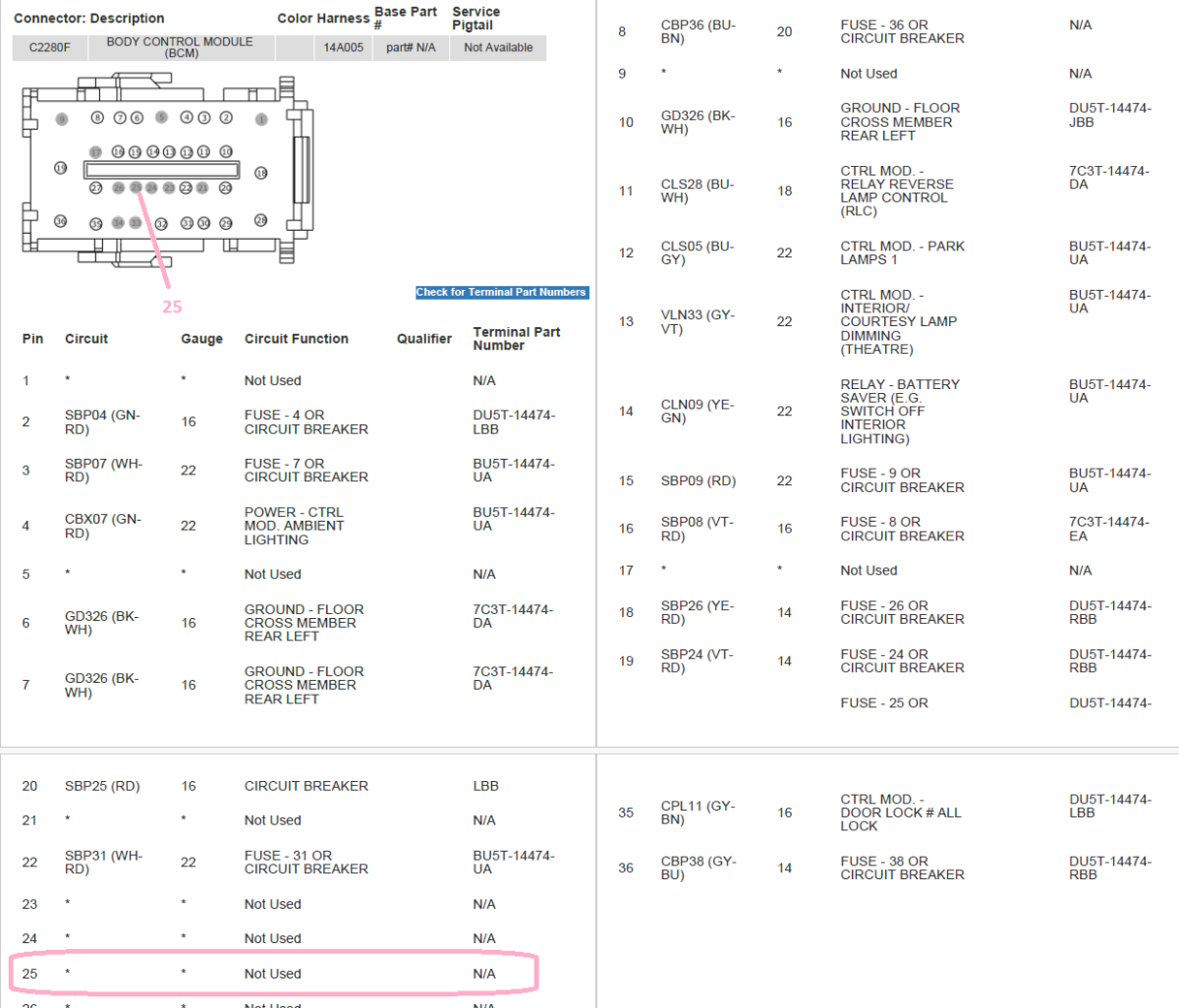Image resolution: width=1179 pixels, height=1008 pixels.
Task: Select pin 27 on the connector diagram
Action: point(96,188)
